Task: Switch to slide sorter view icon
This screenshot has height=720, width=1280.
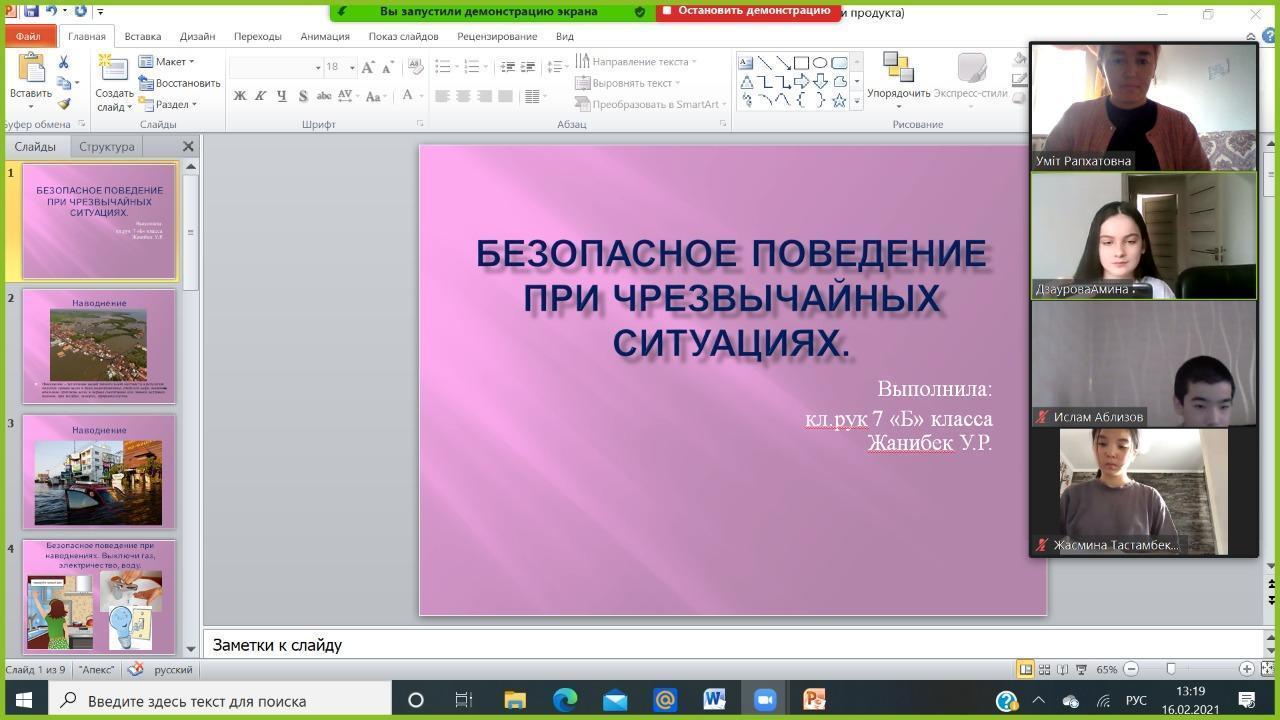Action: click(1044, 669)
